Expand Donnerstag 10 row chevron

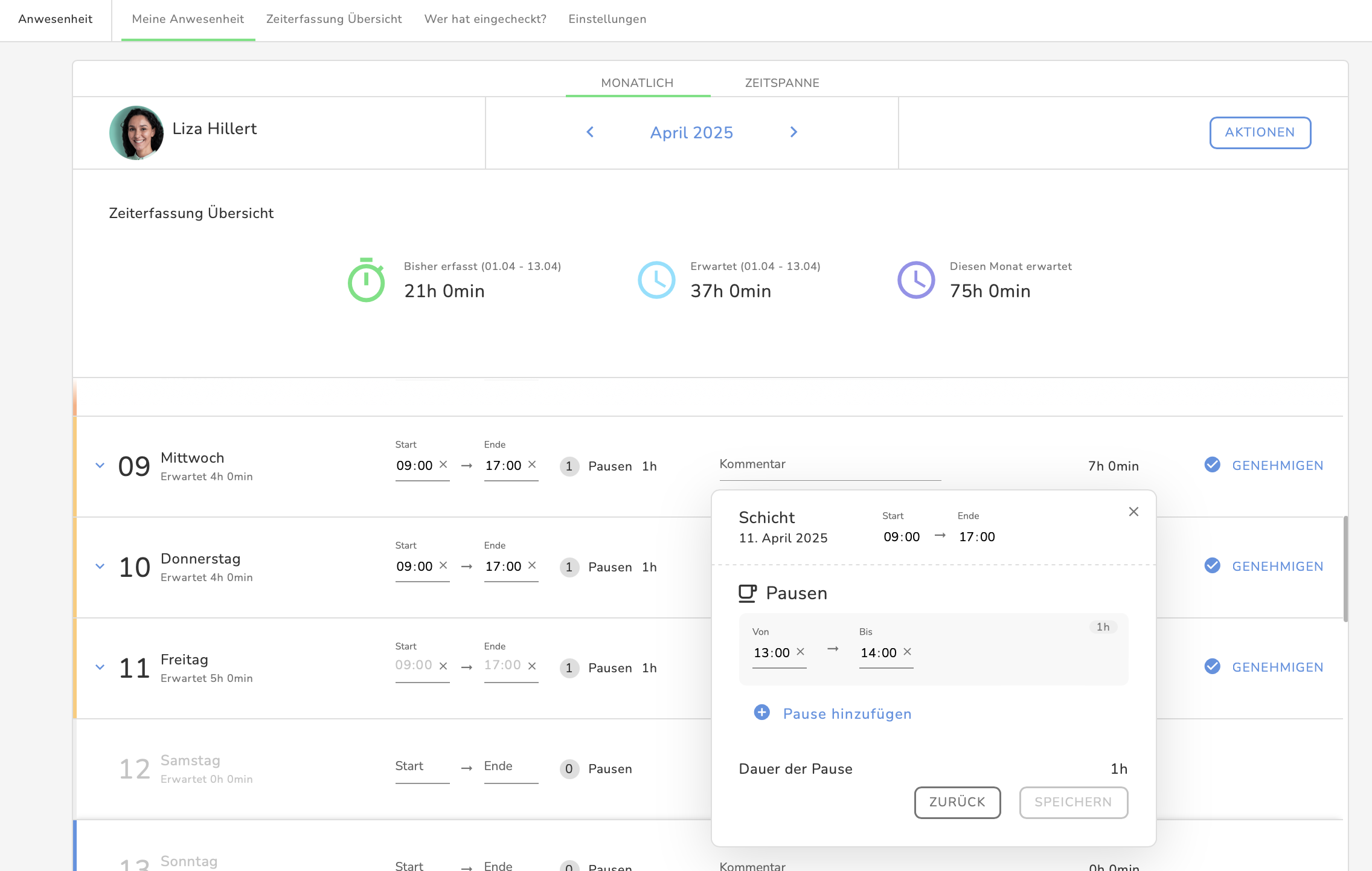(100, 566)
